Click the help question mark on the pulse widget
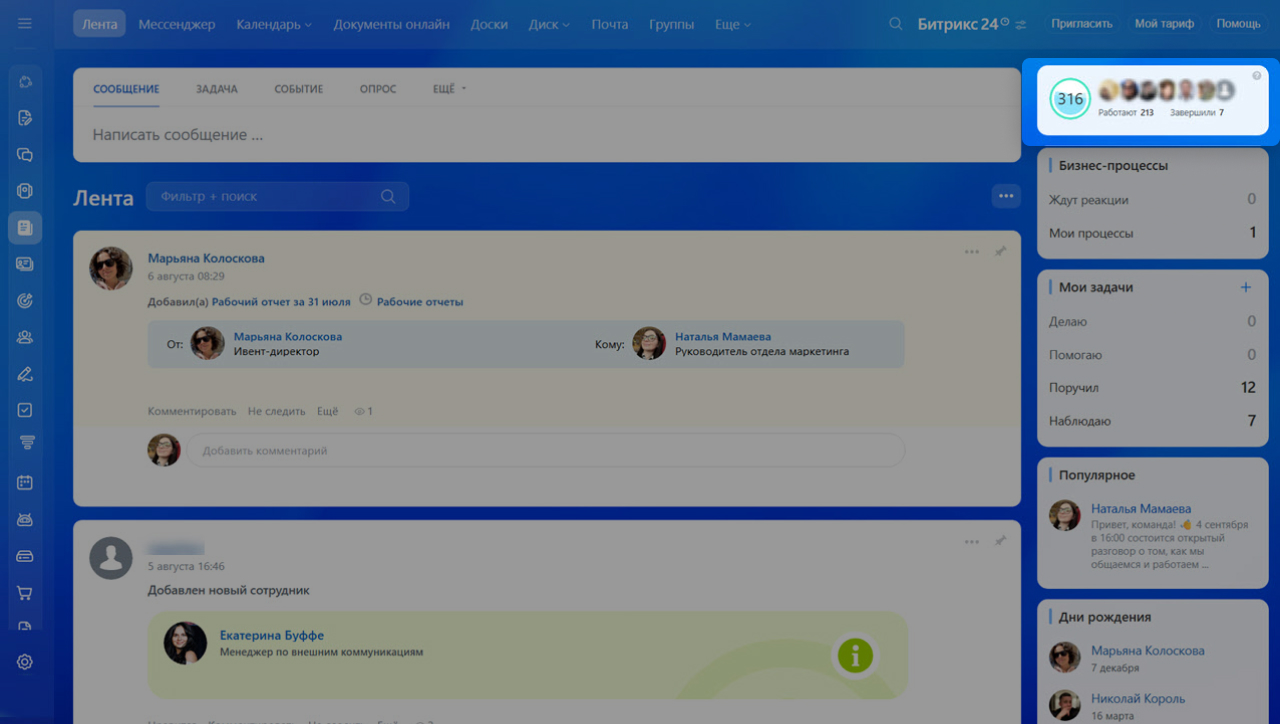1280x724 pixels. point(1257,75)
